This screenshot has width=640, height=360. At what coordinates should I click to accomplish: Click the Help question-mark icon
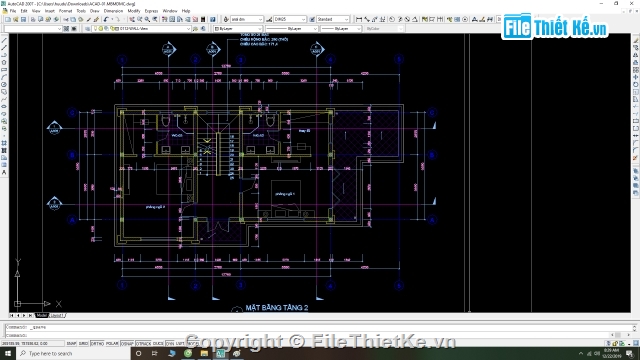click(x=213, y=19)
